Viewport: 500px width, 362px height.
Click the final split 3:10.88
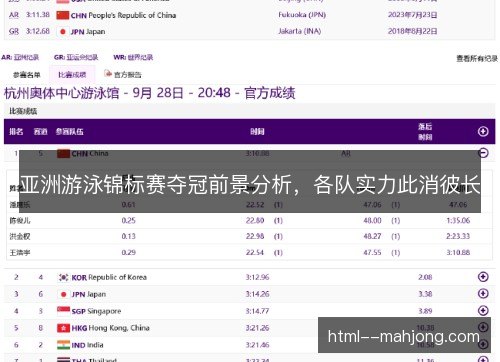click(x=458, y=252)
